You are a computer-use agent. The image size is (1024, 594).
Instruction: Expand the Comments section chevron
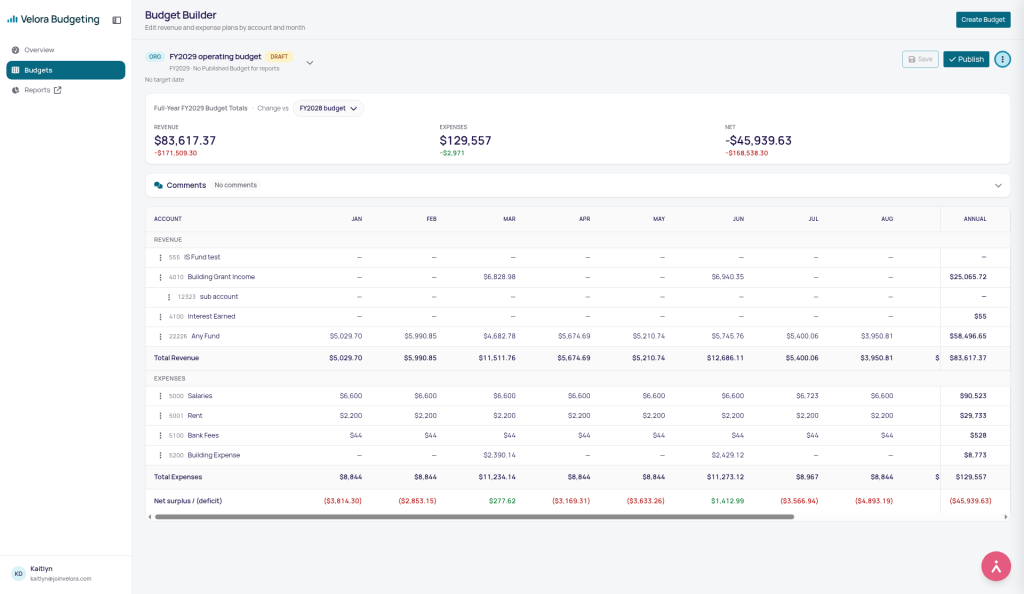click(x=998, y=185)
